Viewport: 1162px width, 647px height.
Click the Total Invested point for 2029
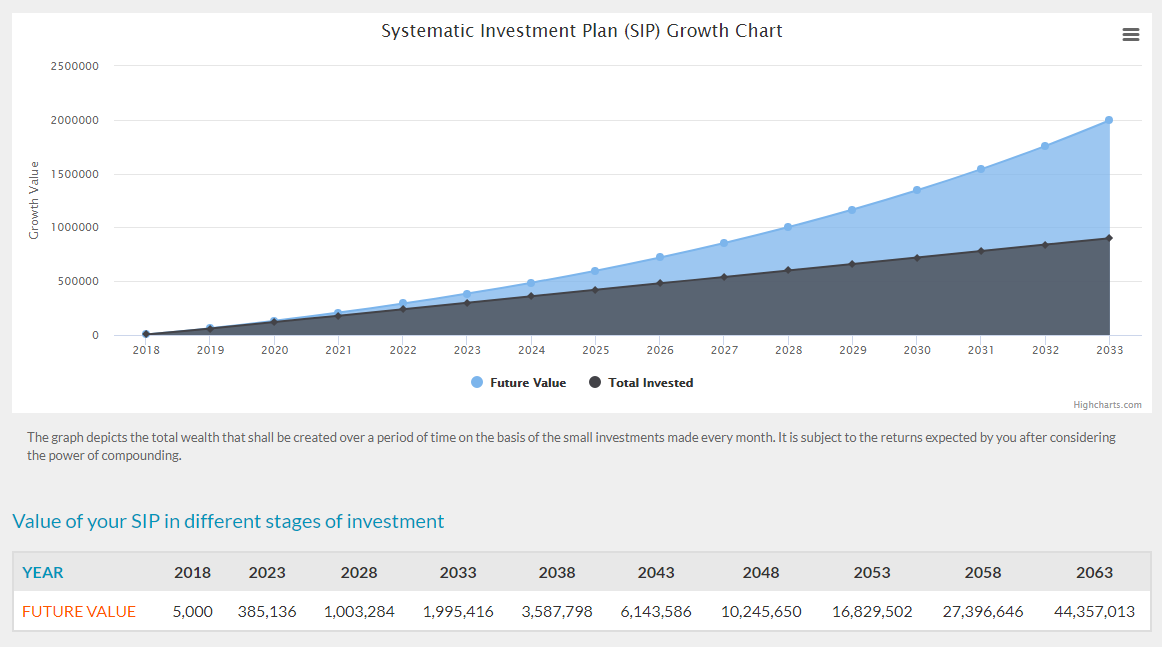(852, 264)
